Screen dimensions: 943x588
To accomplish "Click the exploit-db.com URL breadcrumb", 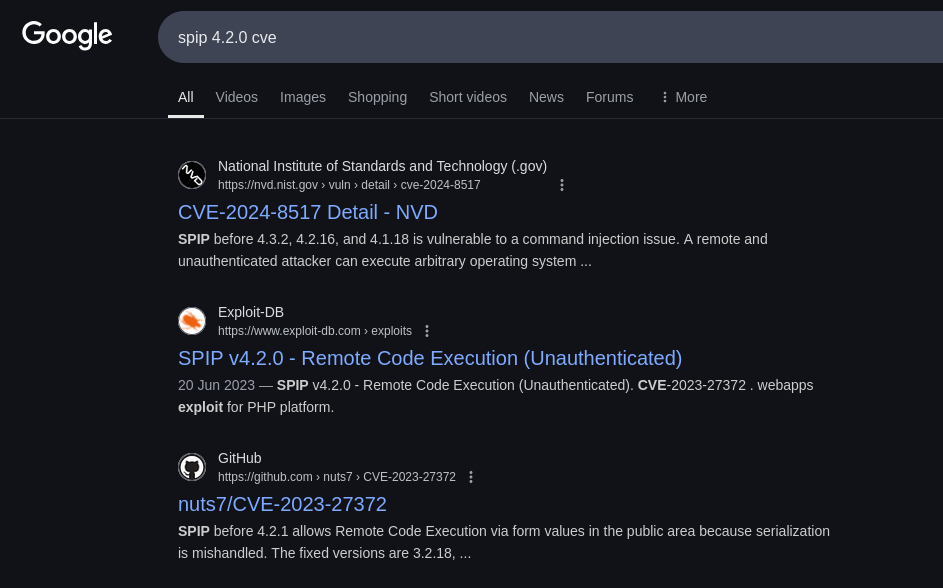I will [x=315, y=331].
